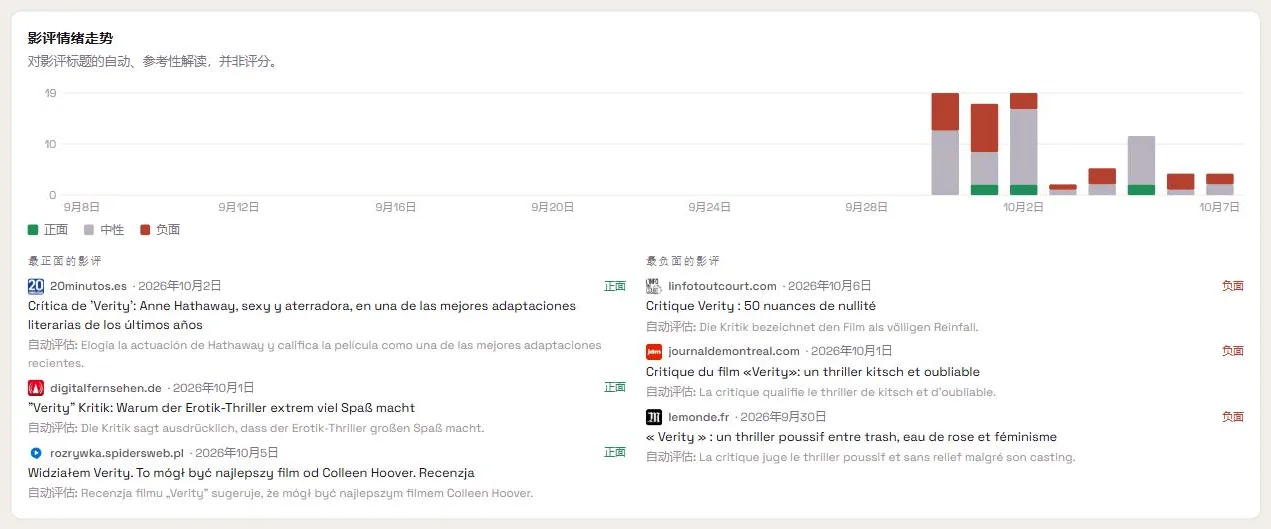Open Critique Verity : 50 nuances de nullité
The image size is (1271, 529).
pyautogui.click(x=761, y=306)
